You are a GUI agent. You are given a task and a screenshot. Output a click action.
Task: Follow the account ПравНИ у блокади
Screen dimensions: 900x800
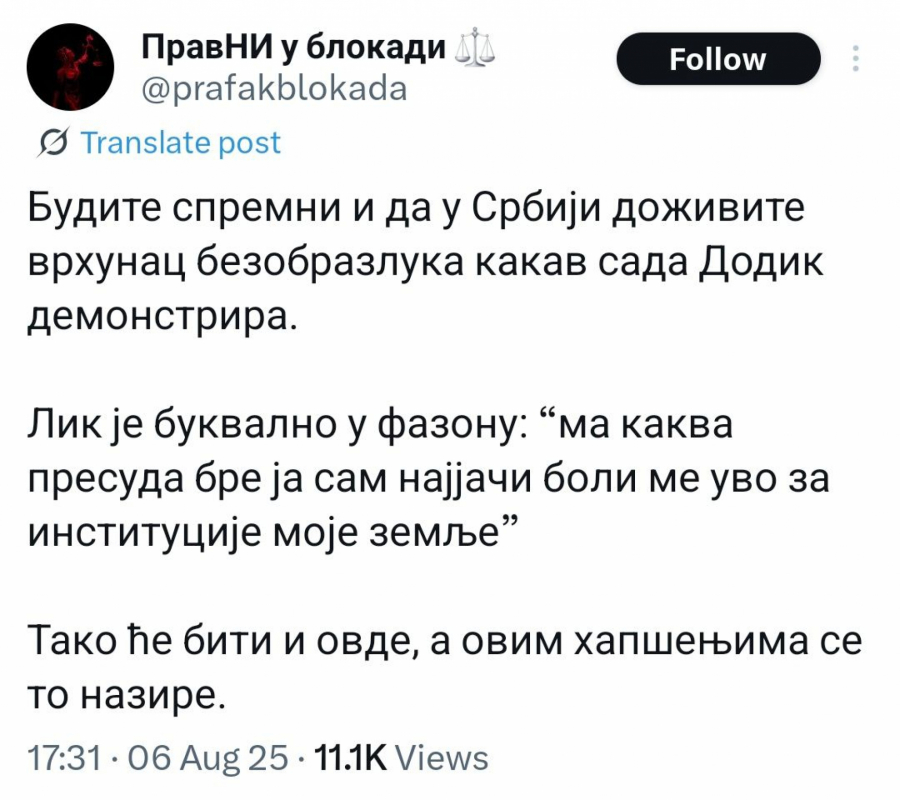(x=718, y=58)
